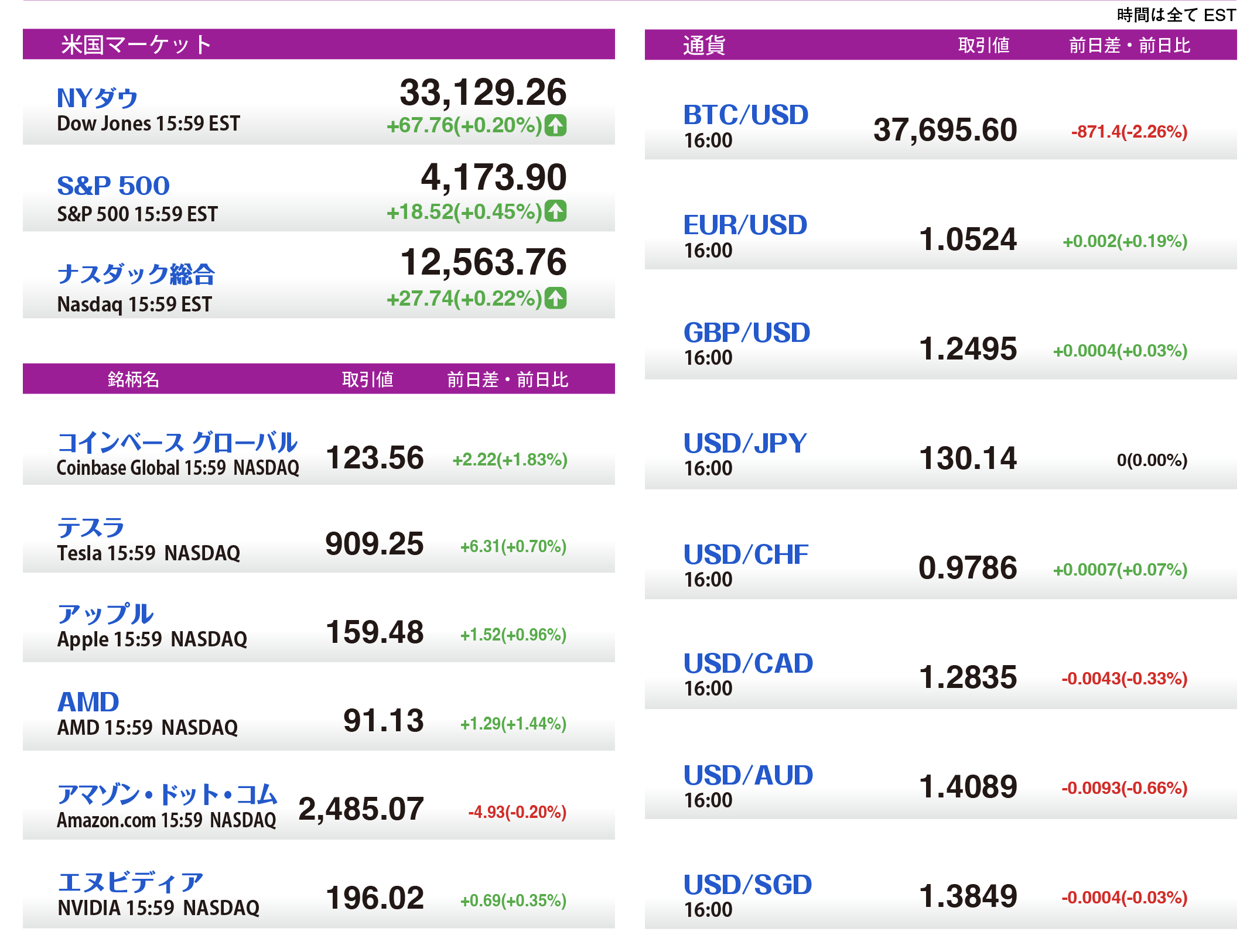The height and width of the screenshot is (952, 1257).
Task: Click the USD/CHF currency pair
Action: click(746, 554)
